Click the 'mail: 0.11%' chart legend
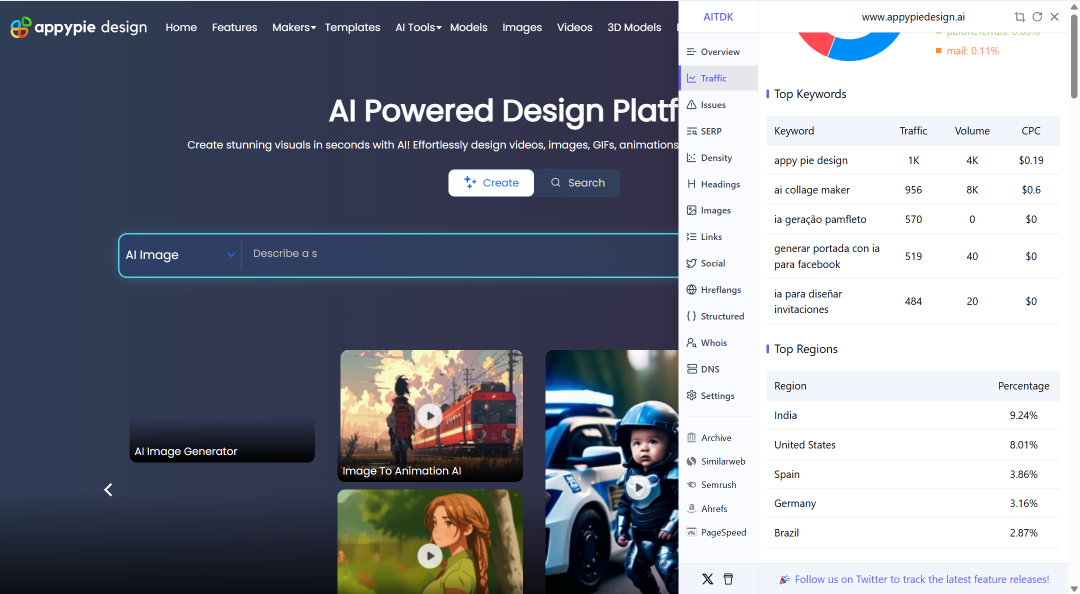 click(967, 51)
